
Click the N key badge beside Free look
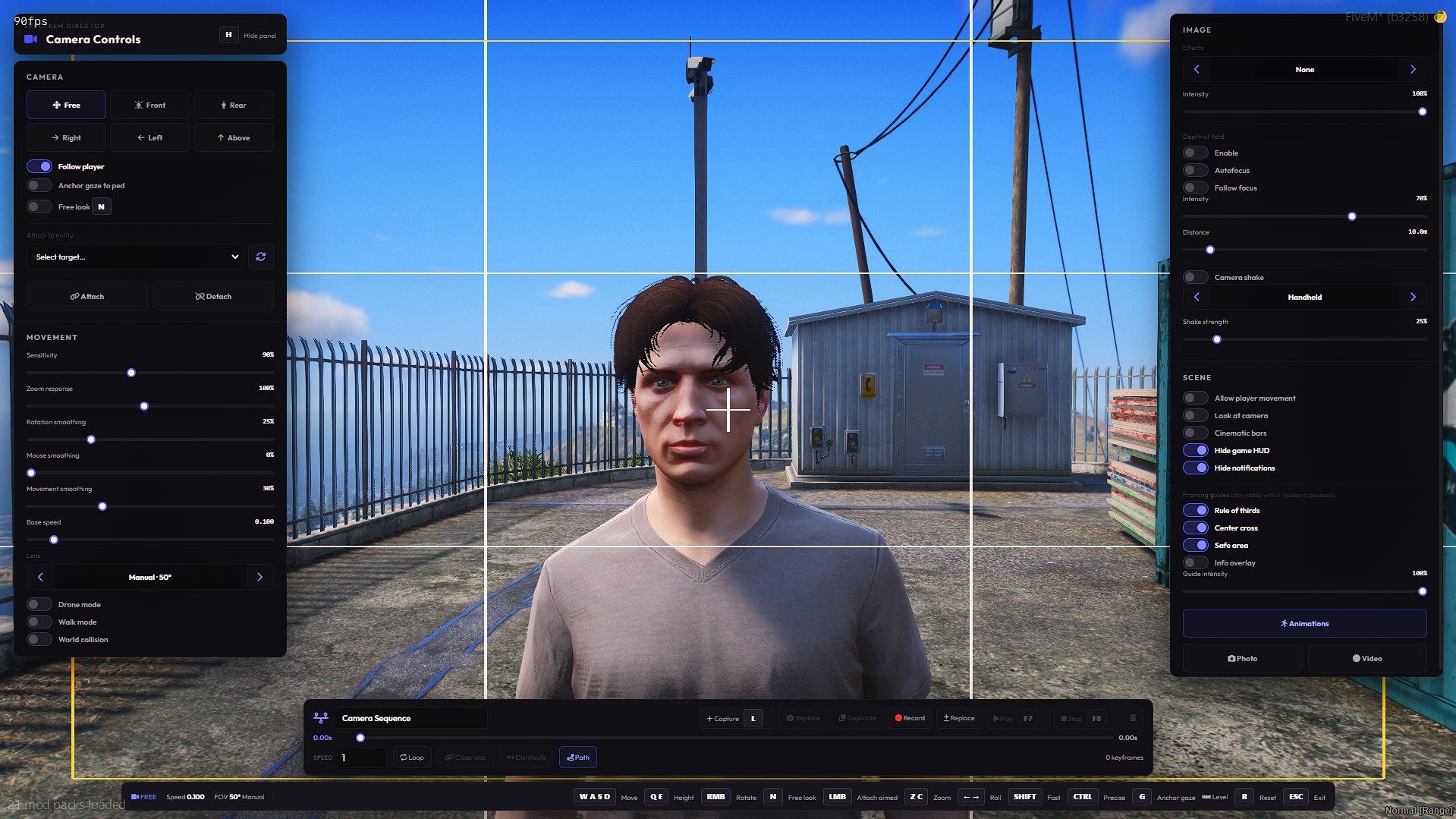(102, 206)
